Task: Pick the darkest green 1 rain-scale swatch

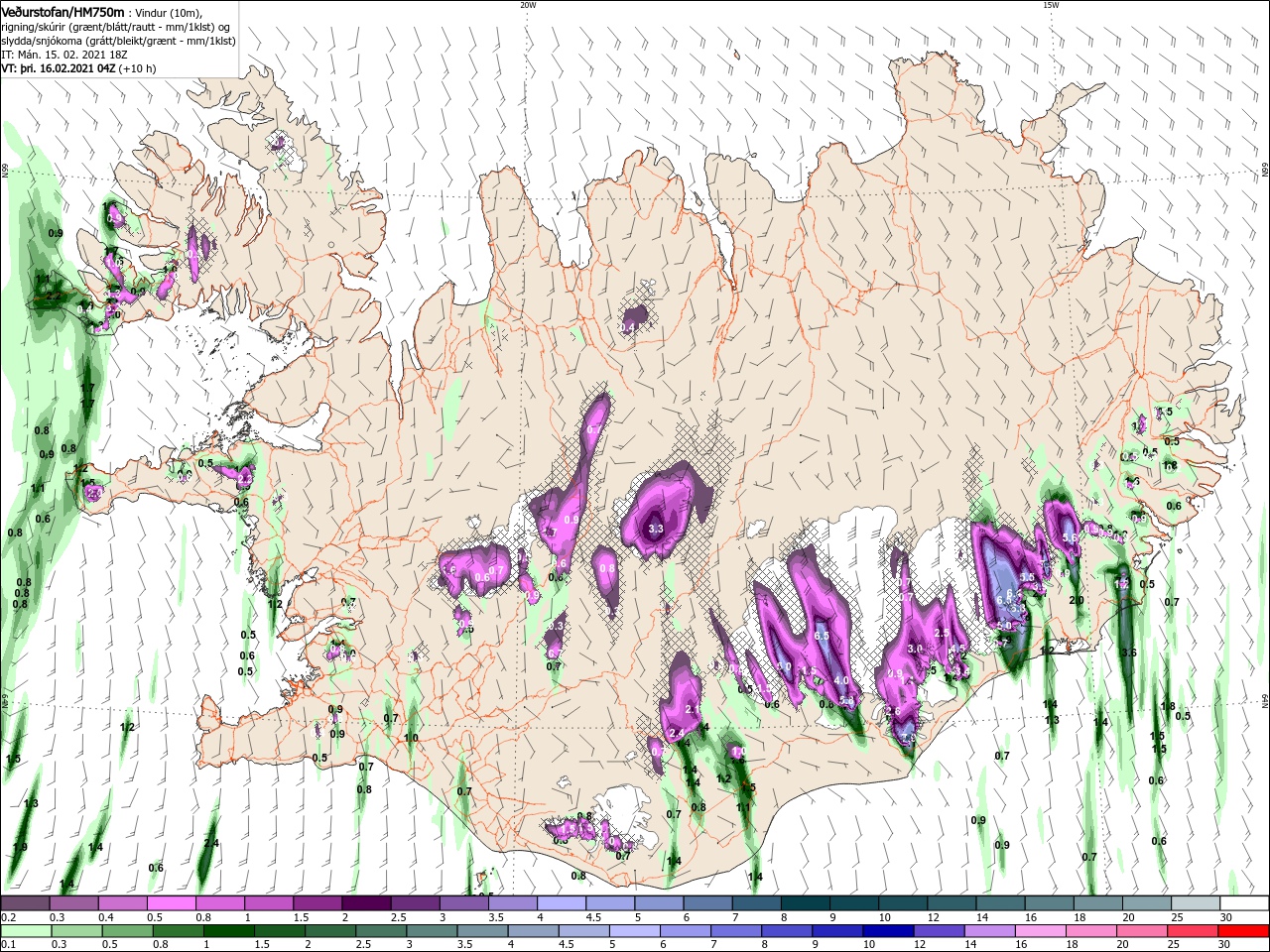Action: (x=229, y=931)
